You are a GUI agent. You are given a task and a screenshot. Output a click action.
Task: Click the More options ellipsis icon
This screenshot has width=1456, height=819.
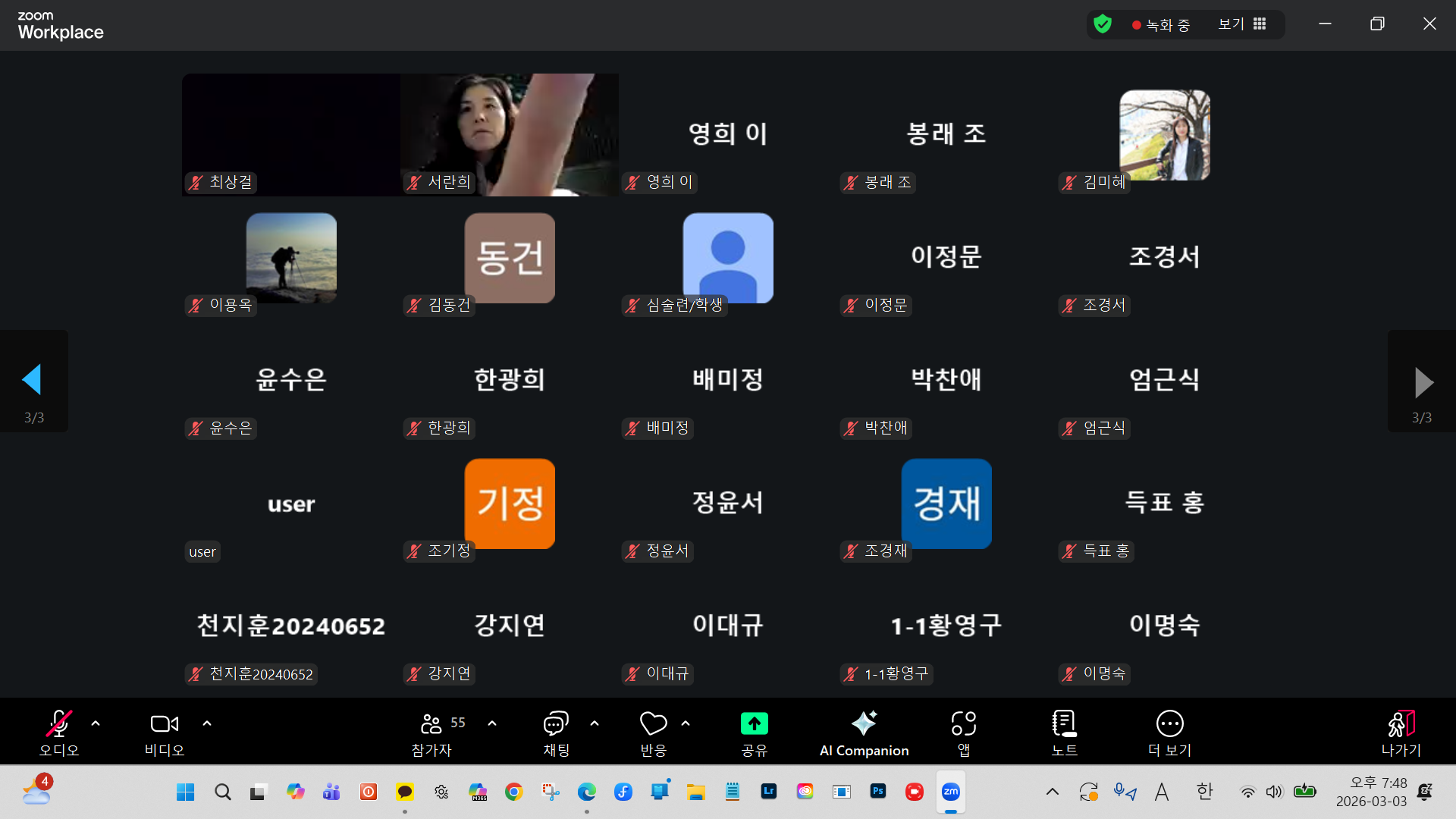(1169, 724)
